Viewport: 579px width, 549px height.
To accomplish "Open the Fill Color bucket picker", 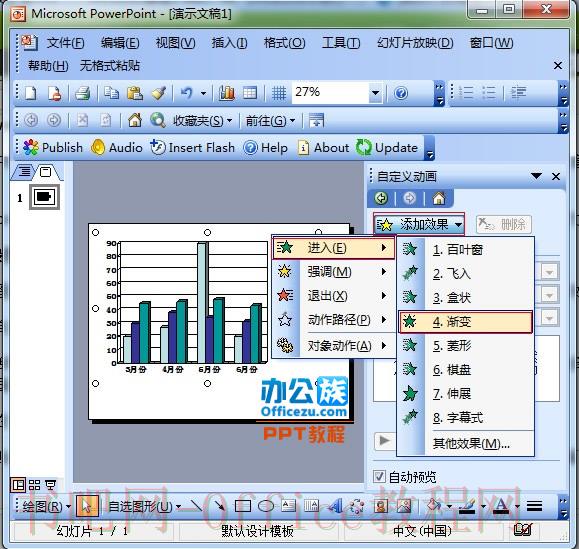I will [434, 506].
